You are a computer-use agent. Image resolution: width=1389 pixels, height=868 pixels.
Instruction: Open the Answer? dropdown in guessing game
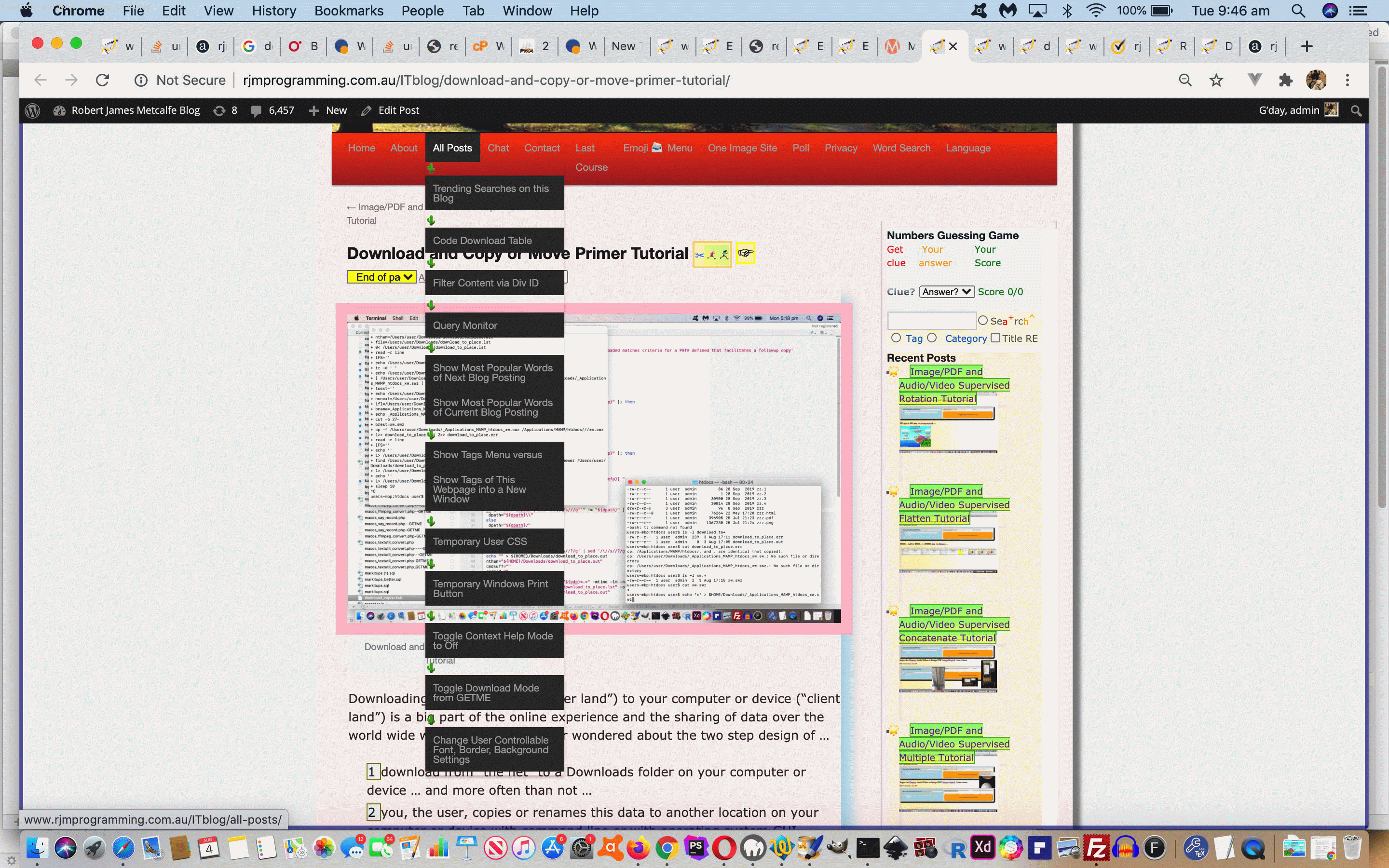coord(946,292)
